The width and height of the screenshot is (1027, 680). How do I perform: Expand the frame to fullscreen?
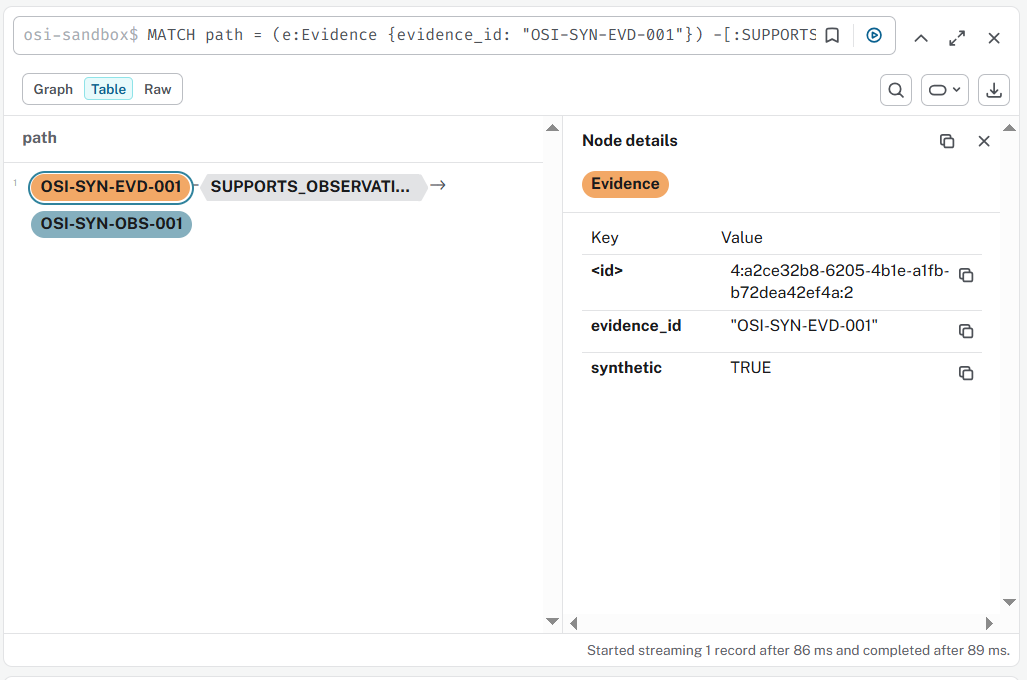coord(957,38)
